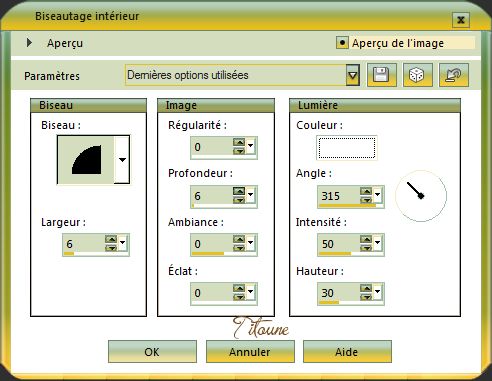Open help with the Aide button

[347, 352]
